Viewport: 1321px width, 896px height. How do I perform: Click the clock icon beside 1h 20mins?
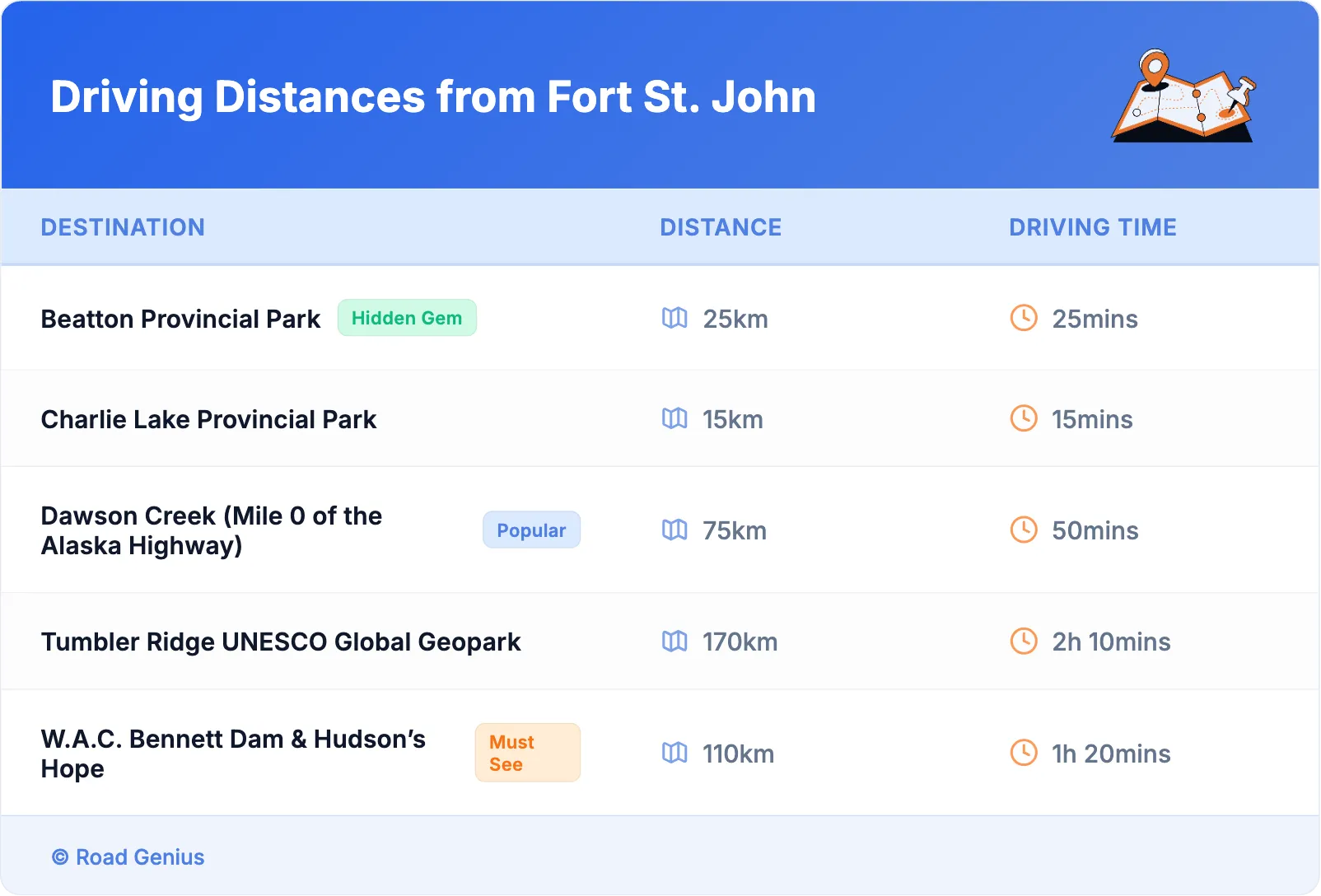coord(1024,753)
